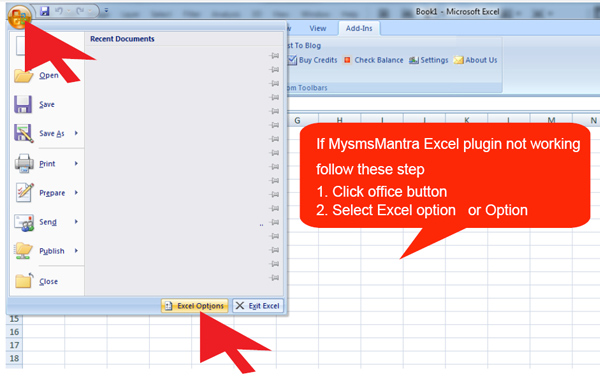Select column G header
This screenshot has height=386, width=600.
point(297,120)
